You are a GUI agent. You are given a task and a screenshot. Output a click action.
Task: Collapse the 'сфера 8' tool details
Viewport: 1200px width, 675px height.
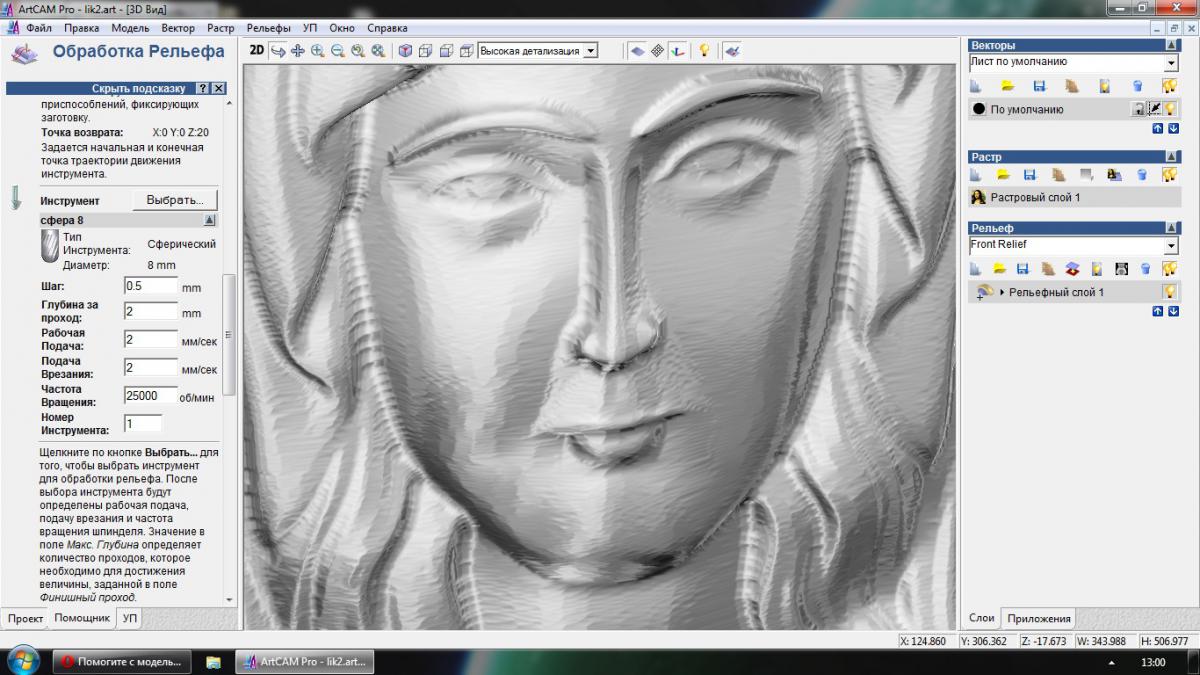pyautogui.click(x=209, y=220)
